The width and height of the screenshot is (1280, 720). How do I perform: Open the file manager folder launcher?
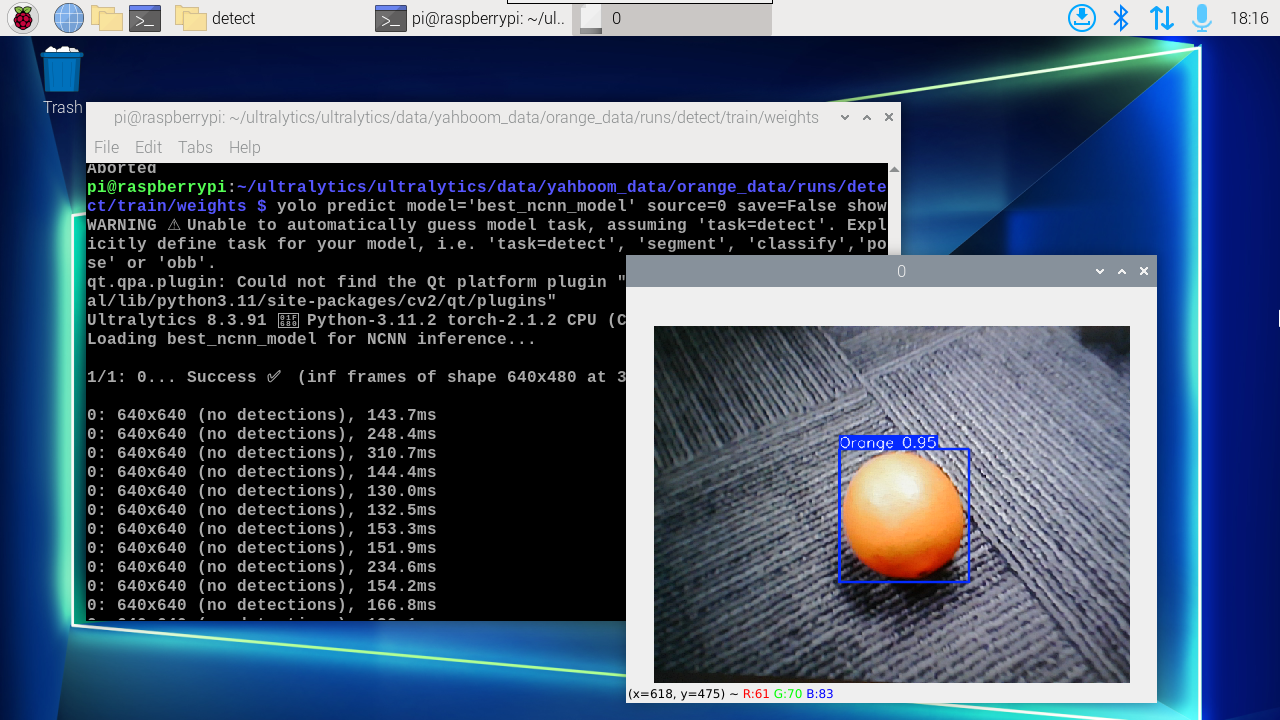tap(107, 18)
